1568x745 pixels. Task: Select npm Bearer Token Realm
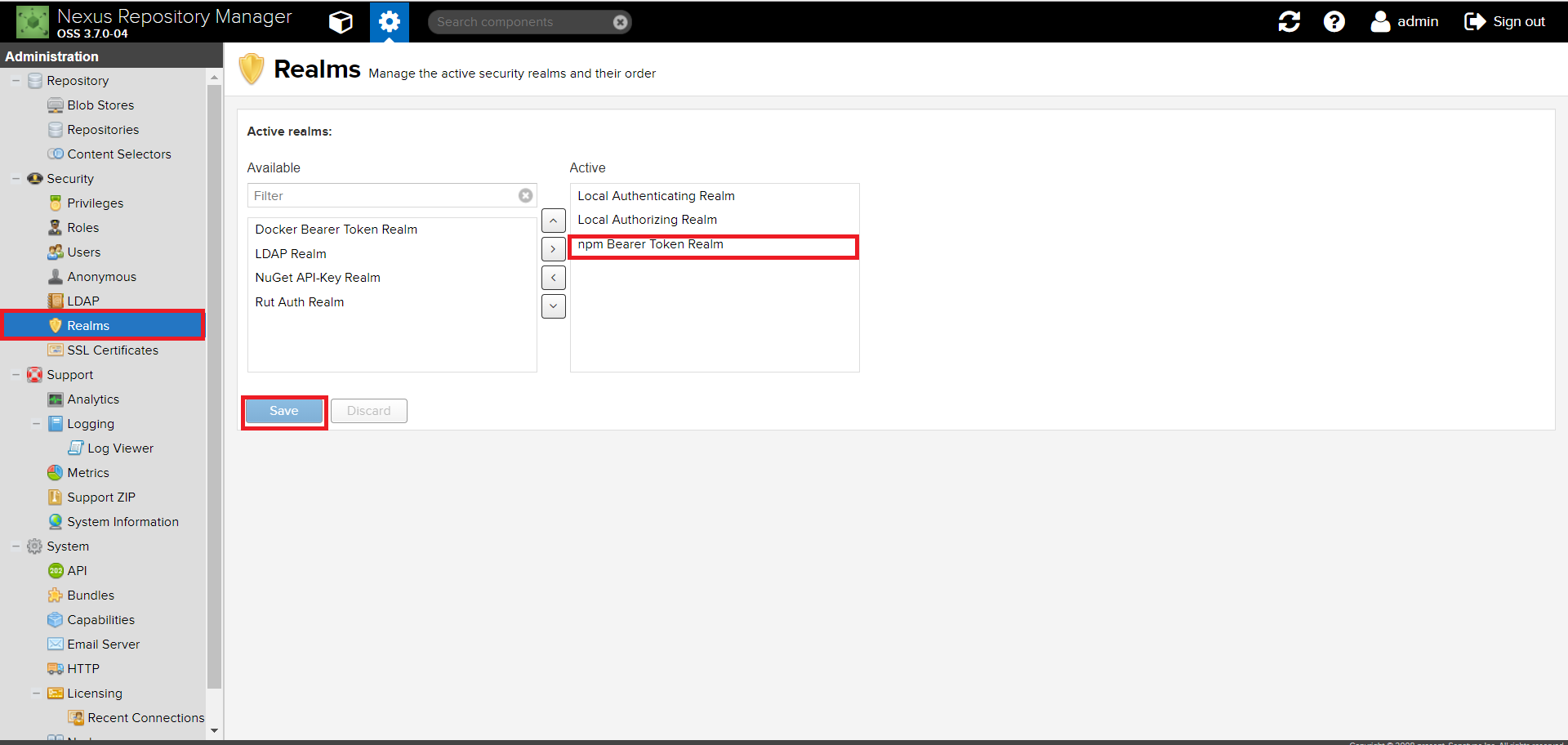[x=715, y=244]
